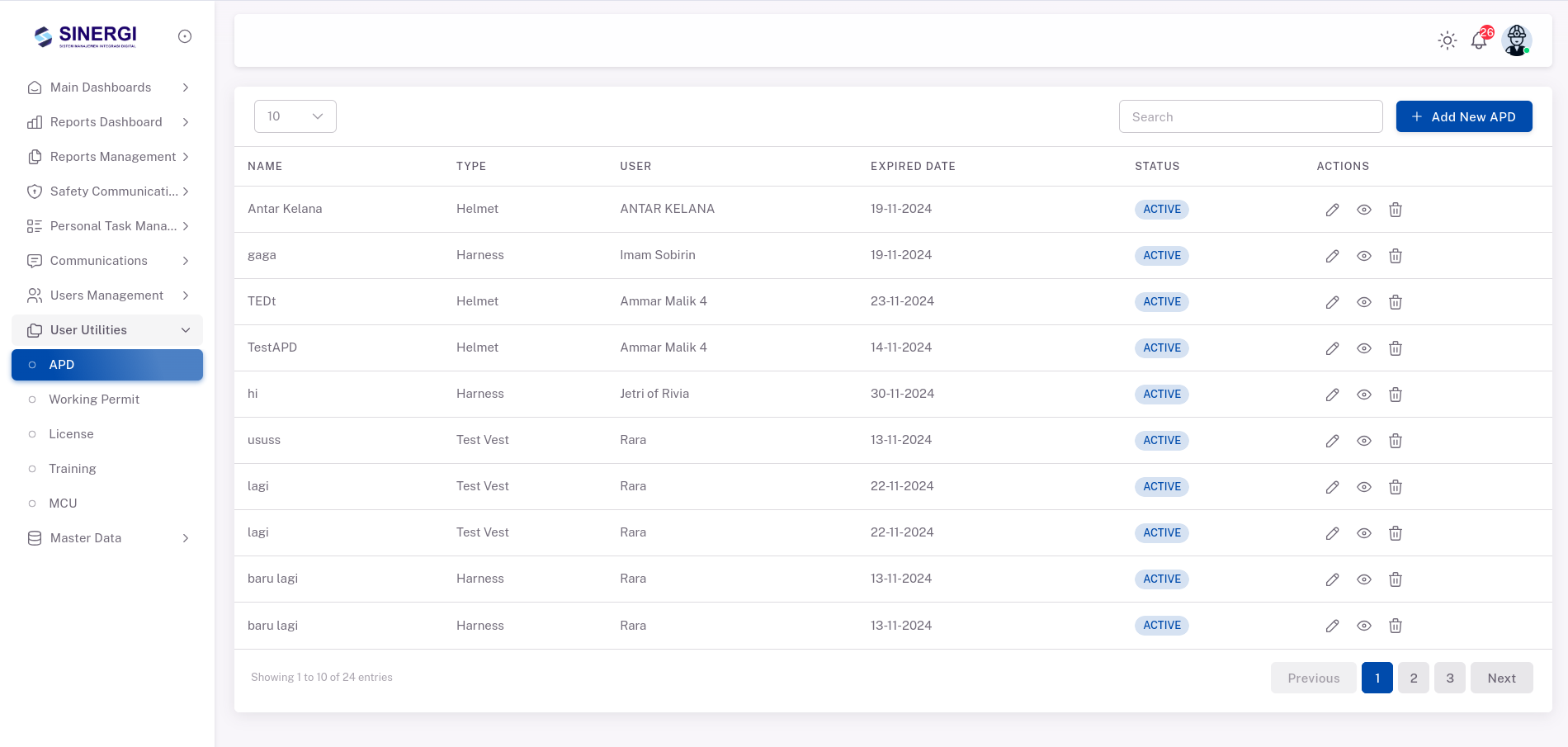The width and height of the screenshot is (1568, 747).
Task: Delete the hi Harness entry
Action: (x=1396, y=395)
